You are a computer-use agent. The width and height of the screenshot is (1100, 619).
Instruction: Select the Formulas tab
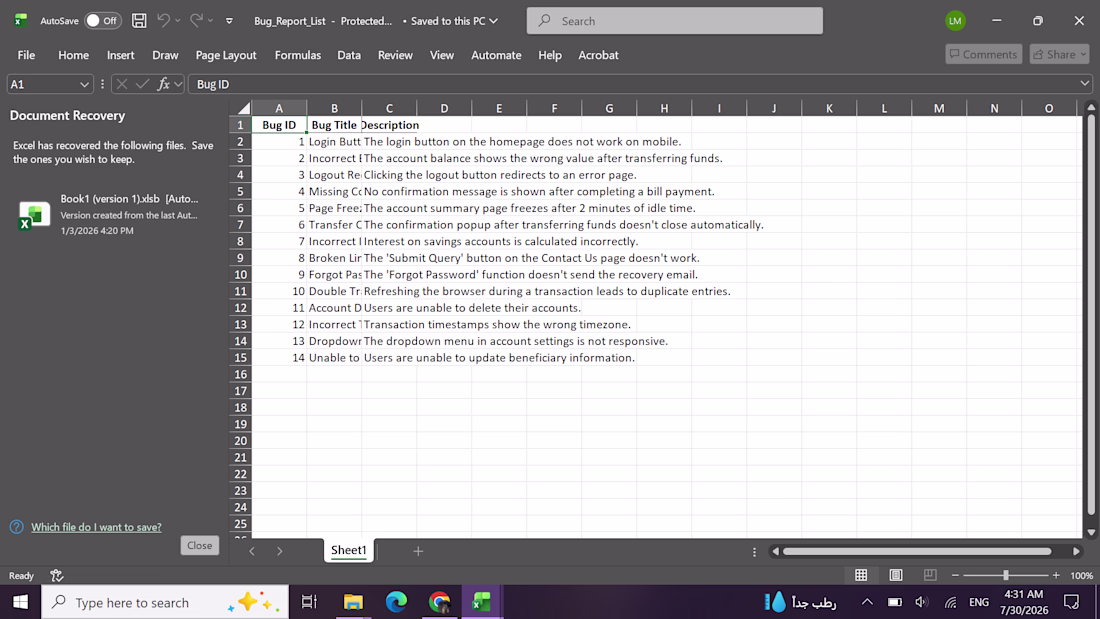[x=297, y=55]
